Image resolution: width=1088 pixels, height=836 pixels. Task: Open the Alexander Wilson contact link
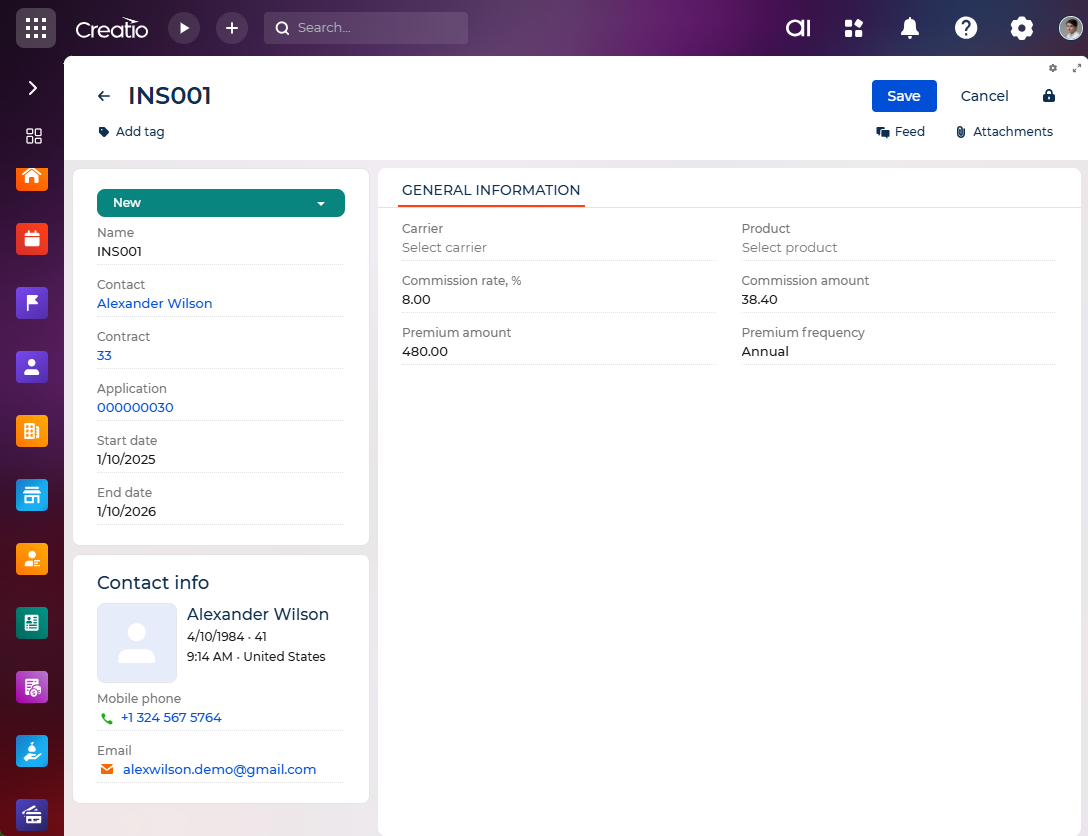click(x=155, y=304)
